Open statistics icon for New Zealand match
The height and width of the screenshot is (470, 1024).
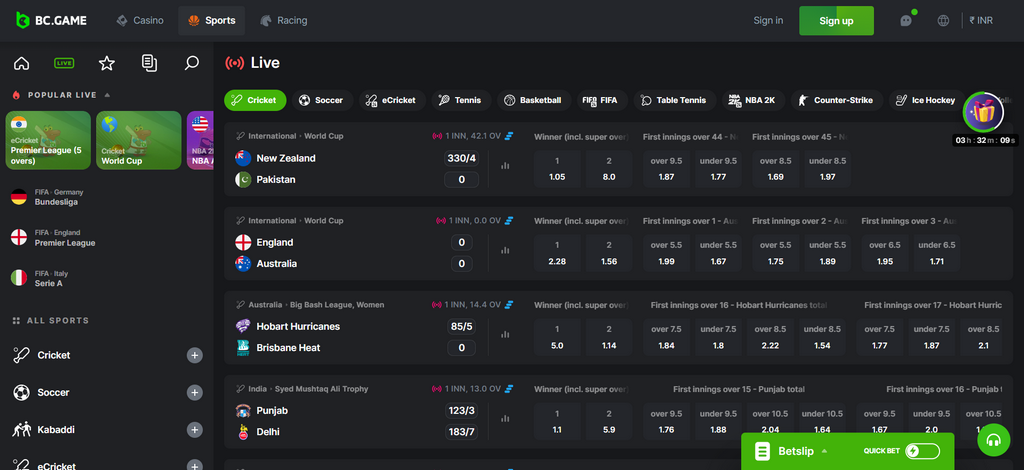point(505,166)
